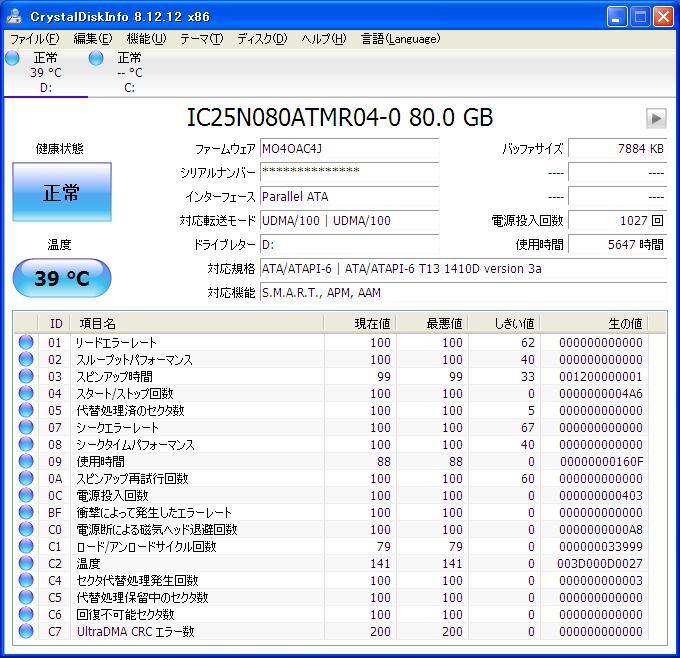Select the C: disk tab
The height and width of the screenshot is (658, 680).
click(129, 72)
